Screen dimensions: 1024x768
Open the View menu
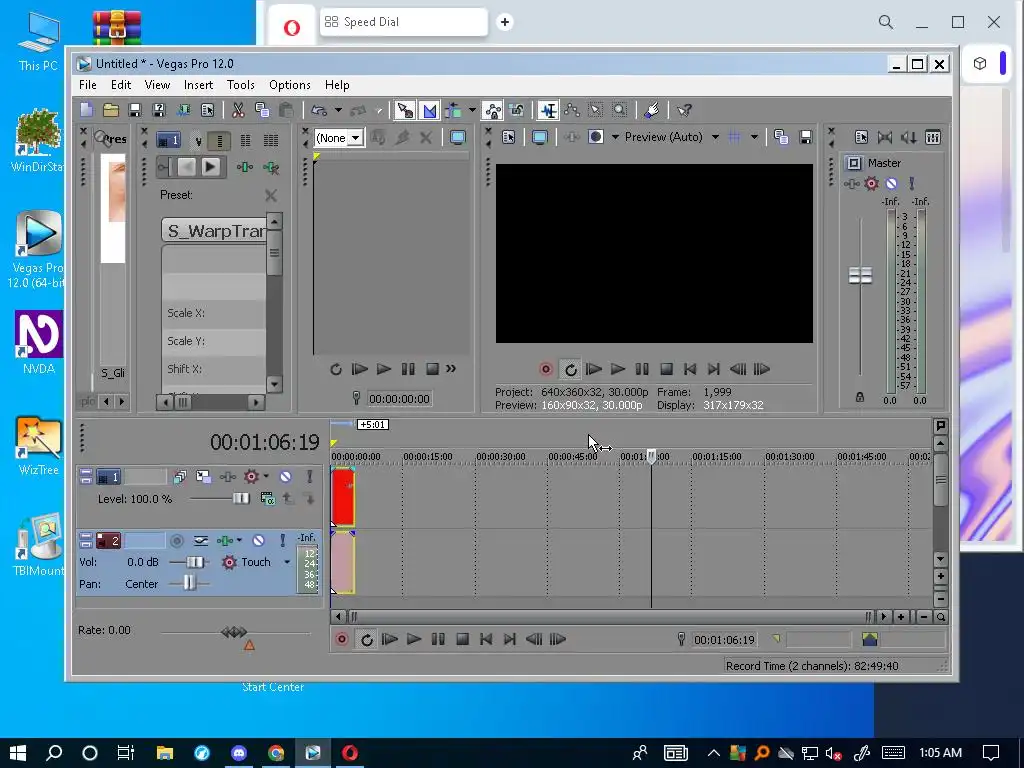coord(157,85)
